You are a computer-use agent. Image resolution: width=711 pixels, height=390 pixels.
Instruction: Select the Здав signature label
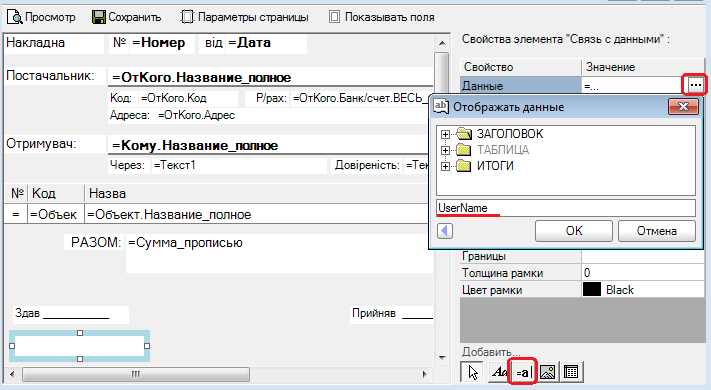(71, 314)
